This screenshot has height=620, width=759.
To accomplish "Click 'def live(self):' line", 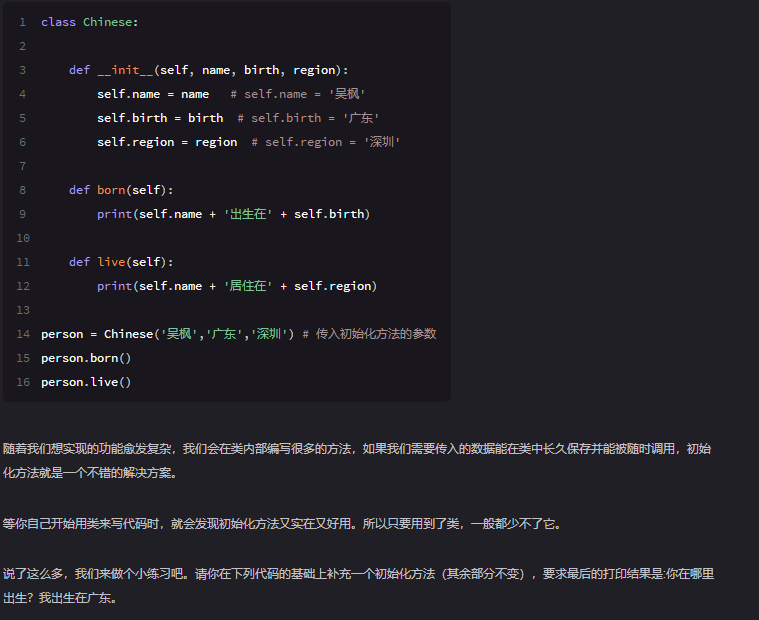I will tap(121, 262).
